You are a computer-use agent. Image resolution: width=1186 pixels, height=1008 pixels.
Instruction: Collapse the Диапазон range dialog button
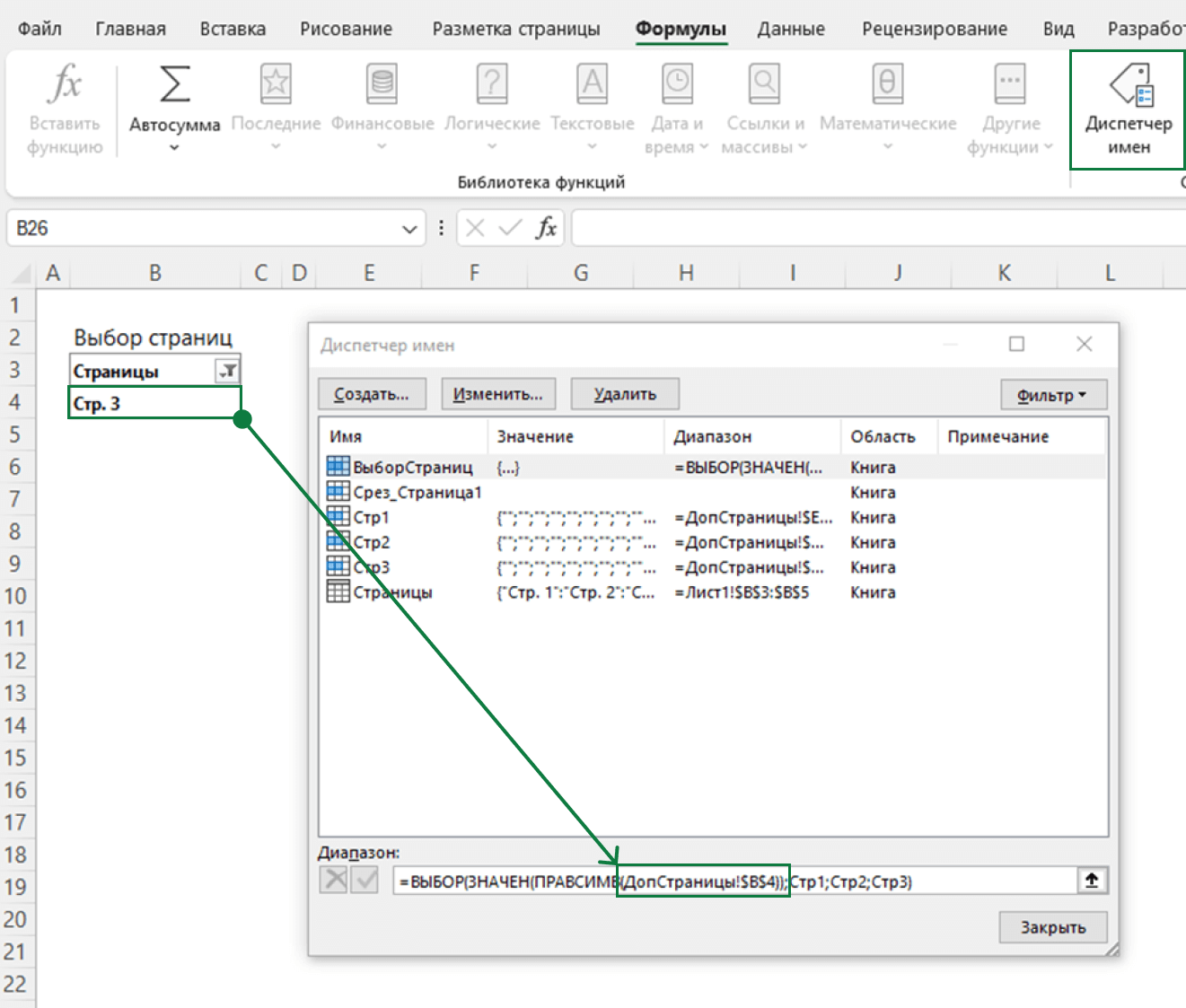1092,881
